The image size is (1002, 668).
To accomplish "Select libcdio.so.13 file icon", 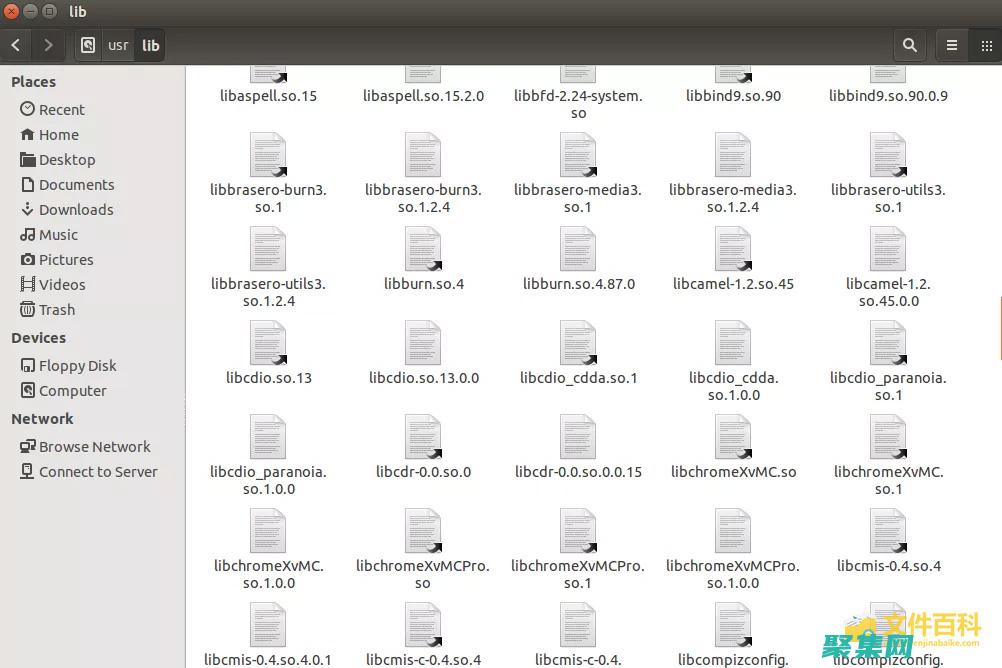I will (268, 343).
